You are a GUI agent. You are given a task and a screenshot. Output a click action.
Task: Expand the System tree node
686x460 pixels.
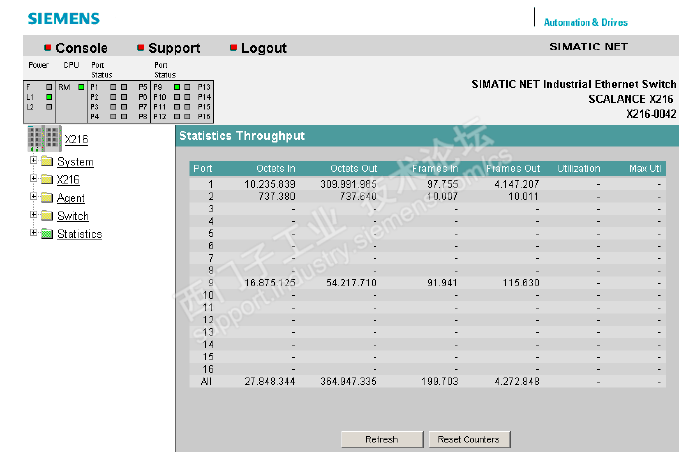[33, 161]
